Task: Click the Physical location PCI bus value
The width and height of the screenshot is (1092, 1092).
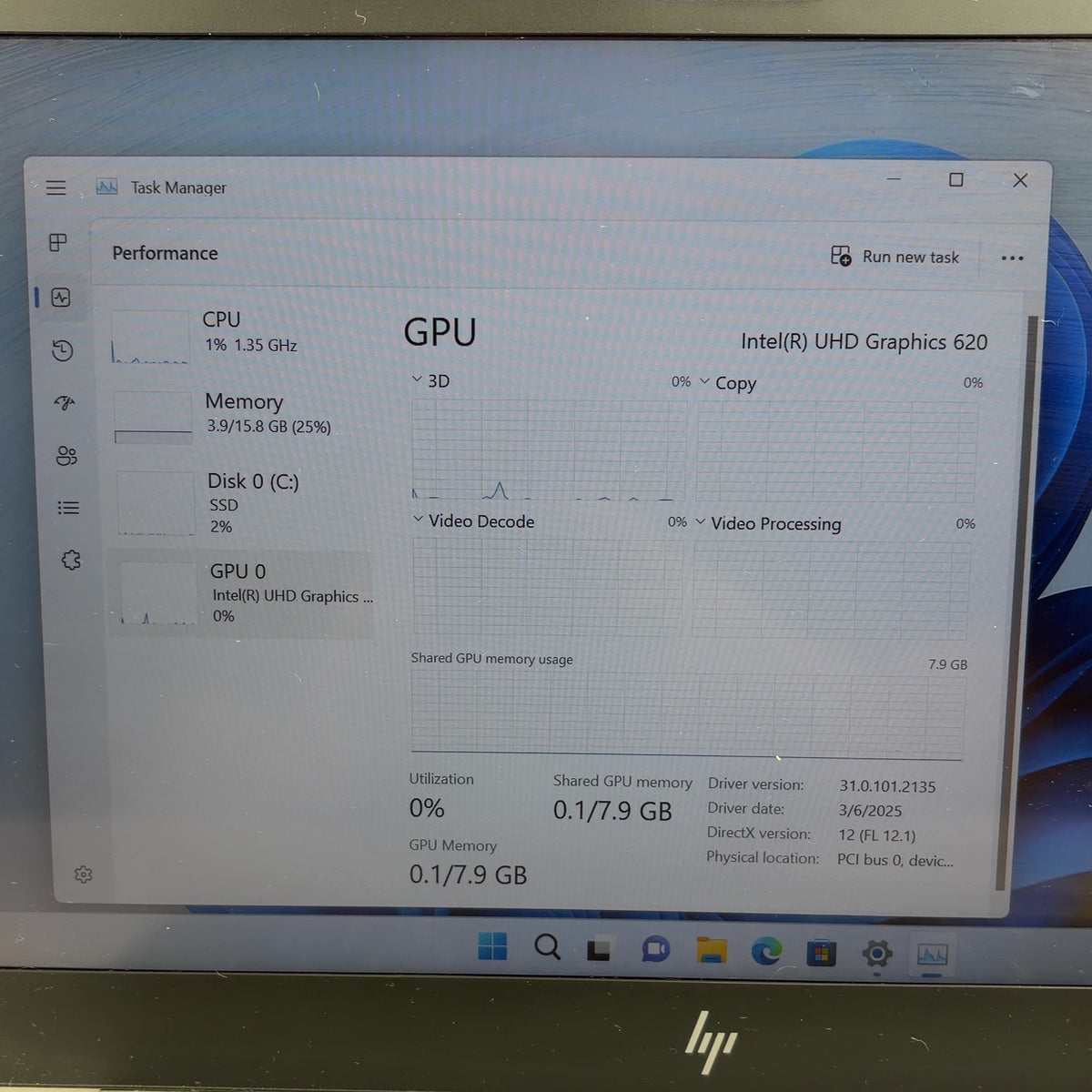Action: pyautogui.click(x=895, y=860)
